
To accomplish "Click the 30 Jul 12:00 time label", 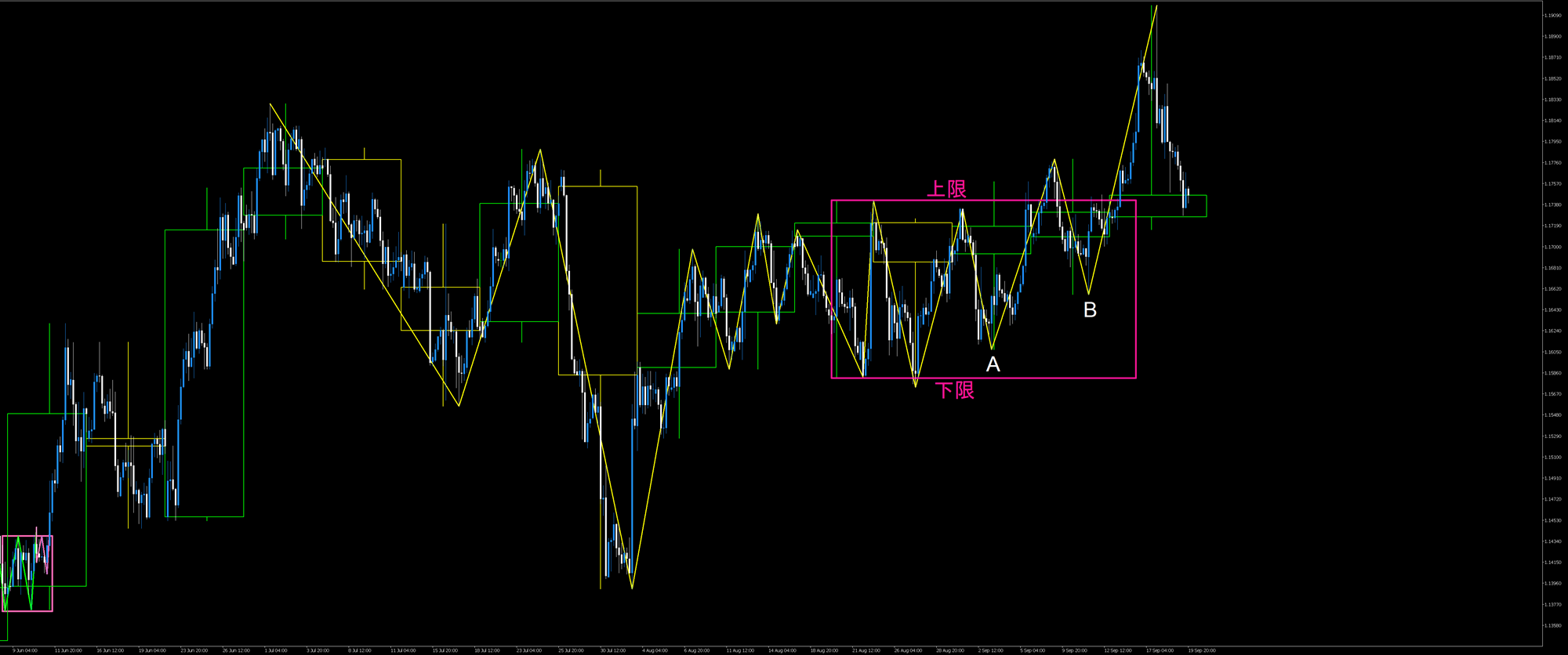I will point(612,650).
